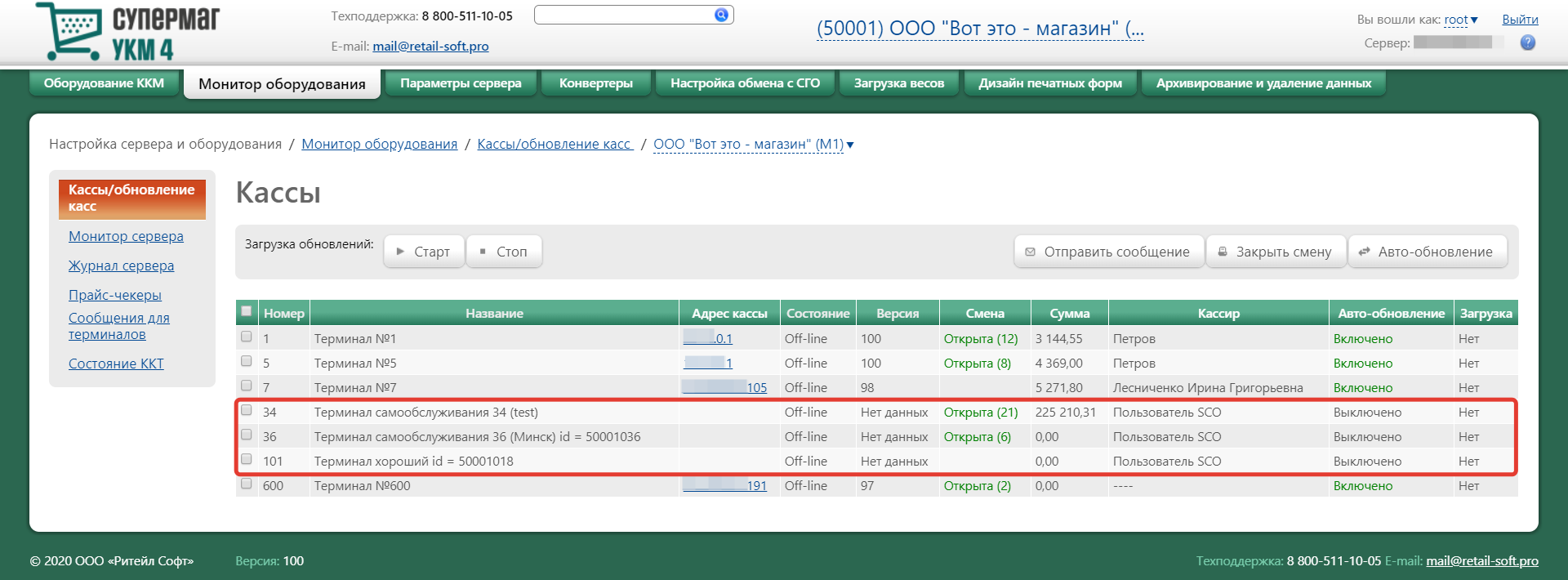The height and width of the screenshot is (580, 1568).
Task: Open the help question mark icon
Action: pos(1527,42)
